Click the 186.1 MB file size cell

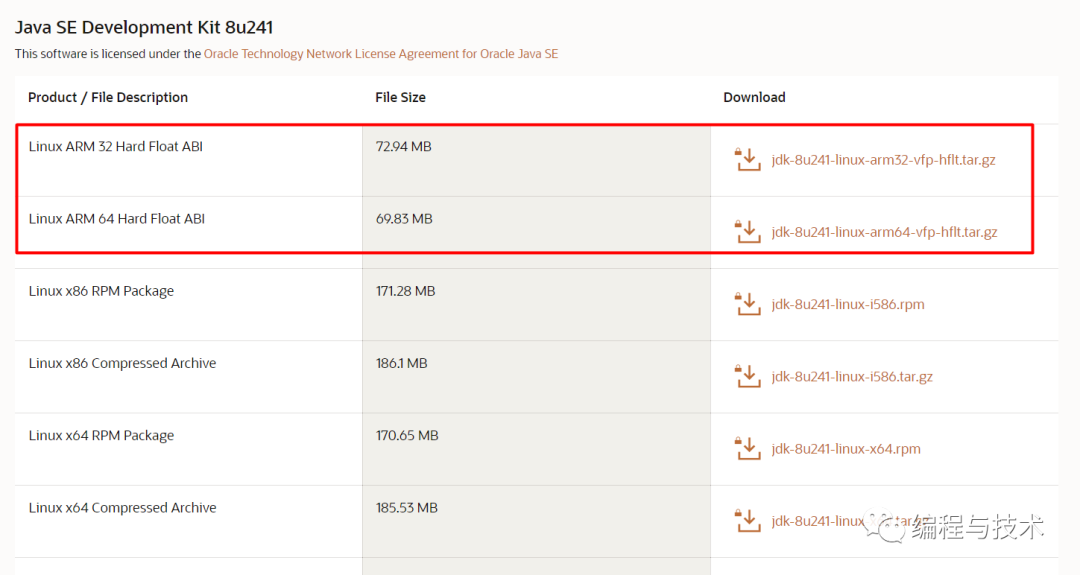coord(401,363)
